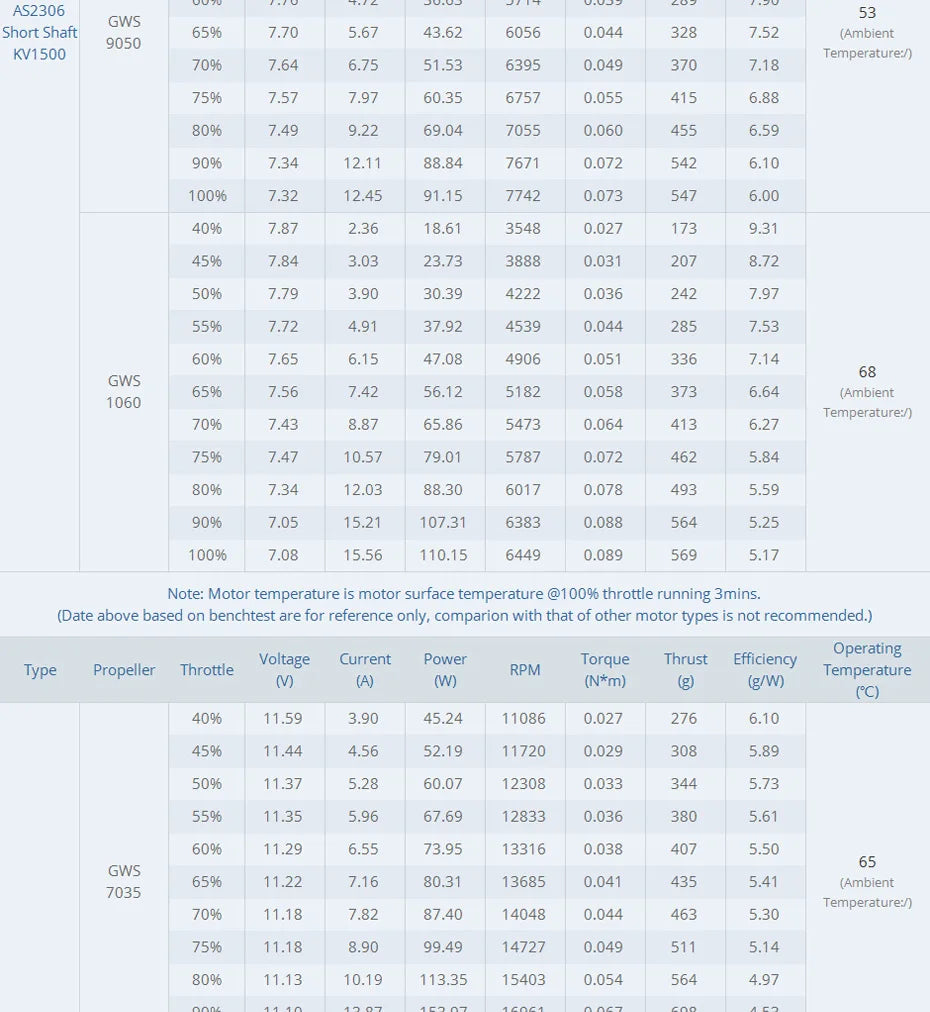Click the 110.15 power value cell
This screenshot has height=1012, width=930.
click(445, 555)
